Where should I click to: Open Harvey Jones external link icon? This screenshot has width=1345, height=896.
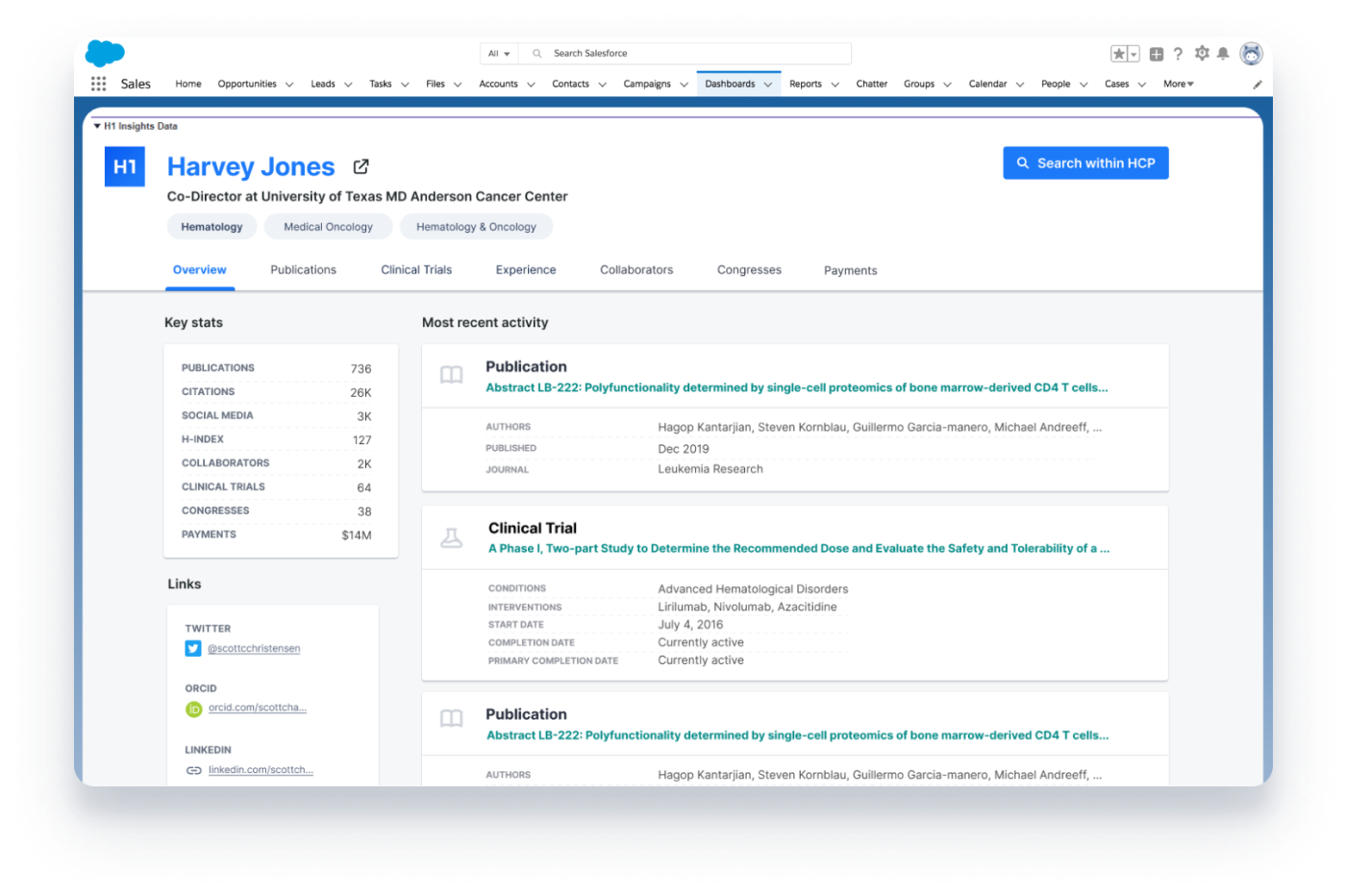pyautogui.click(x=361, y=166)
